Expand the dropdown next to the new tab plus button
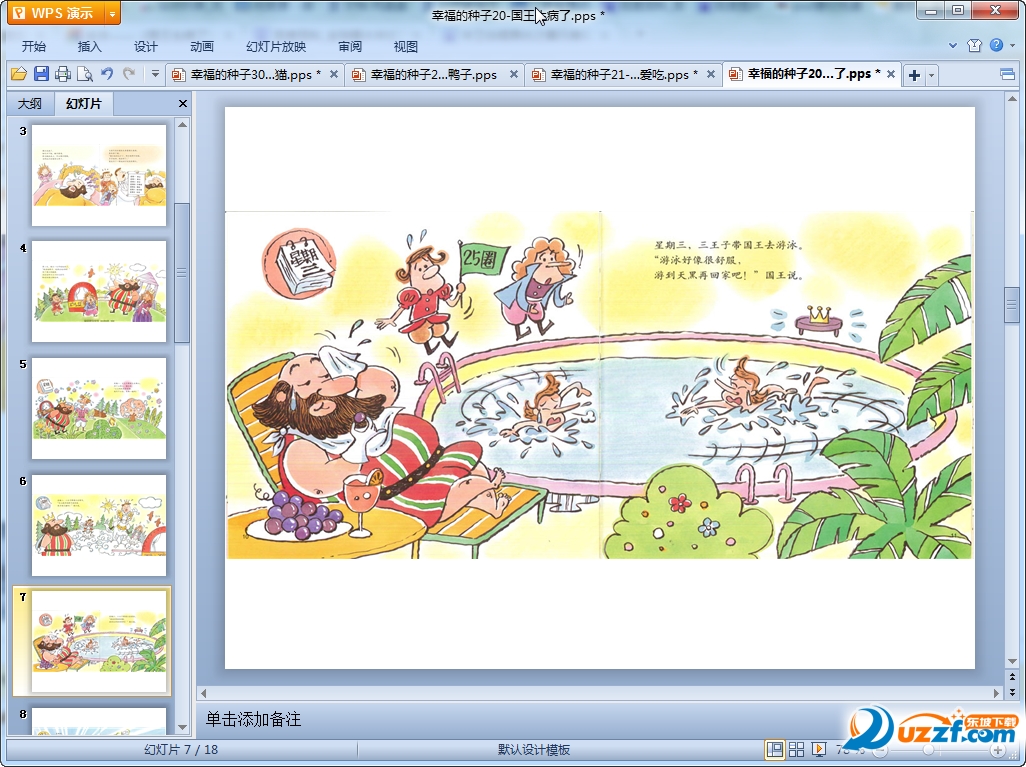Image resolution: width=1026 pixels, height=767 pixels. [931, 75]
